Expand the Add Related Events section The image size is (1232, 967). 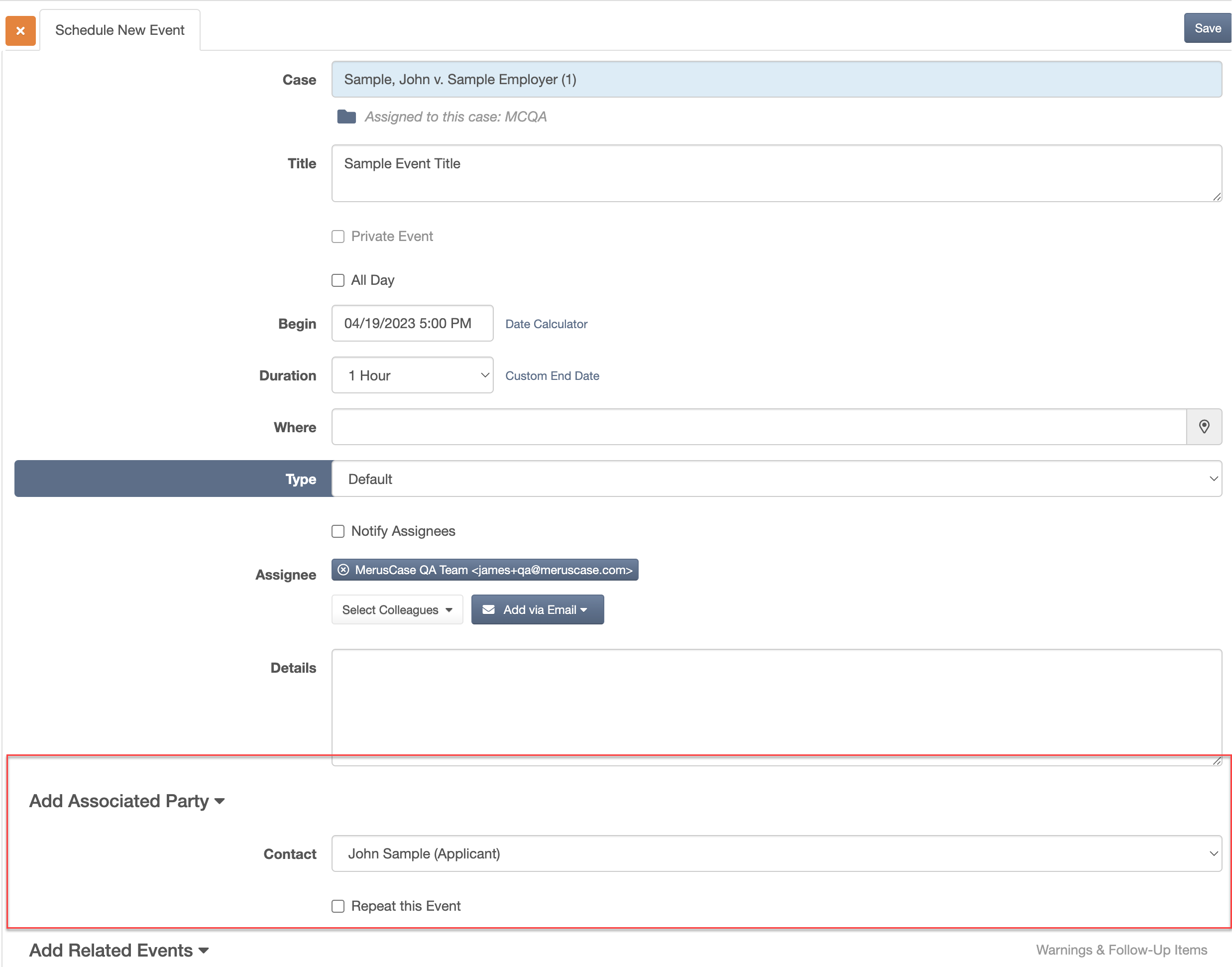click(119, 951)
